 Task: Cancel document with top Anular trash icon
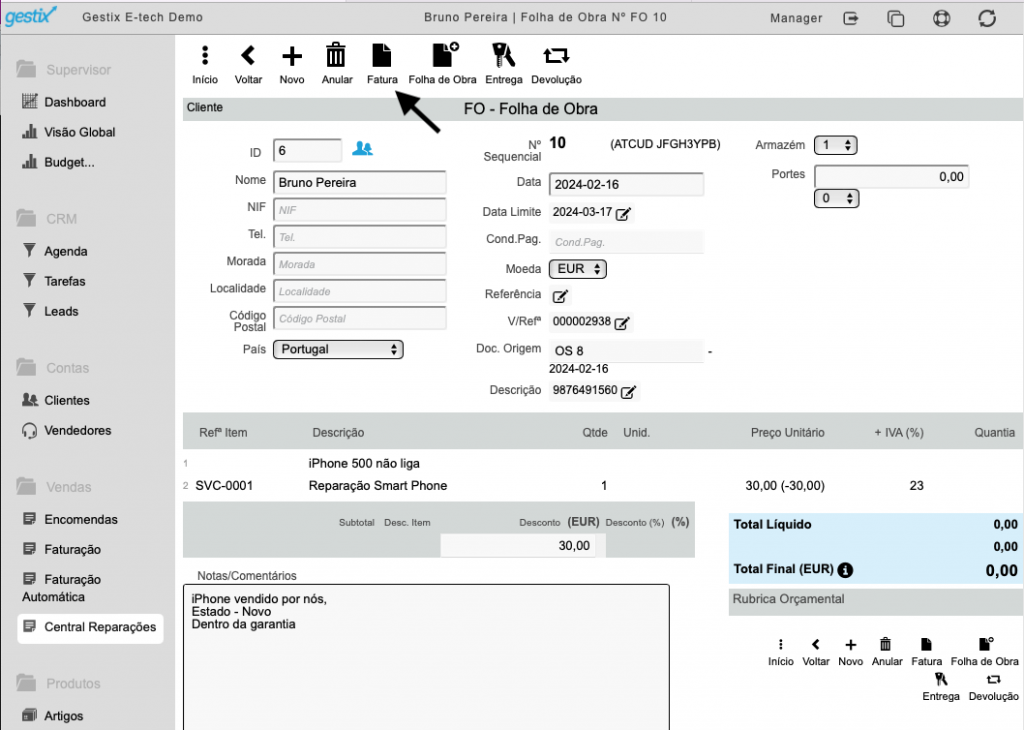tap(336, 55)
